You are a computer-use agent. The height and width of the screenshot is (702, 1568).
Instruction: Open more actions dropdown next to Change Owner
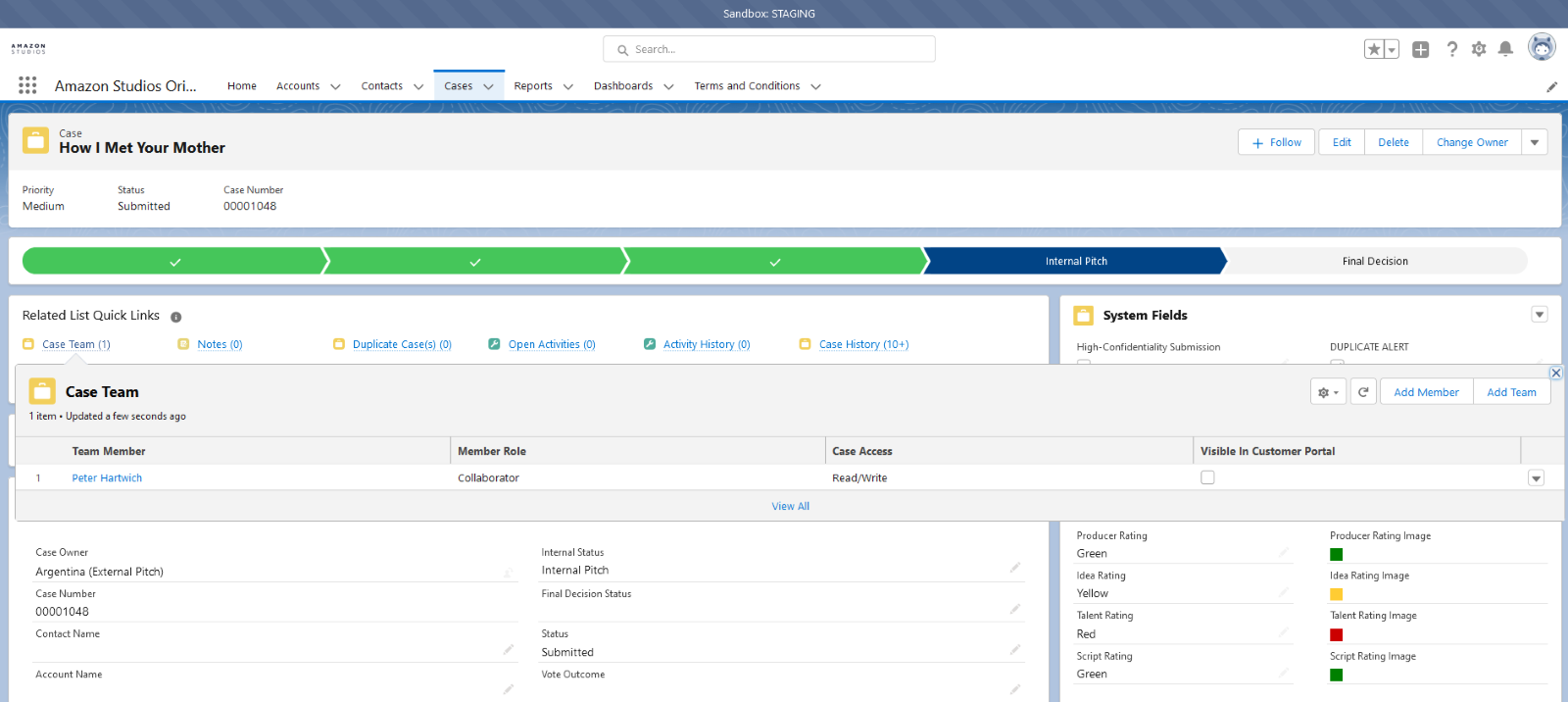pos(1535,142)
